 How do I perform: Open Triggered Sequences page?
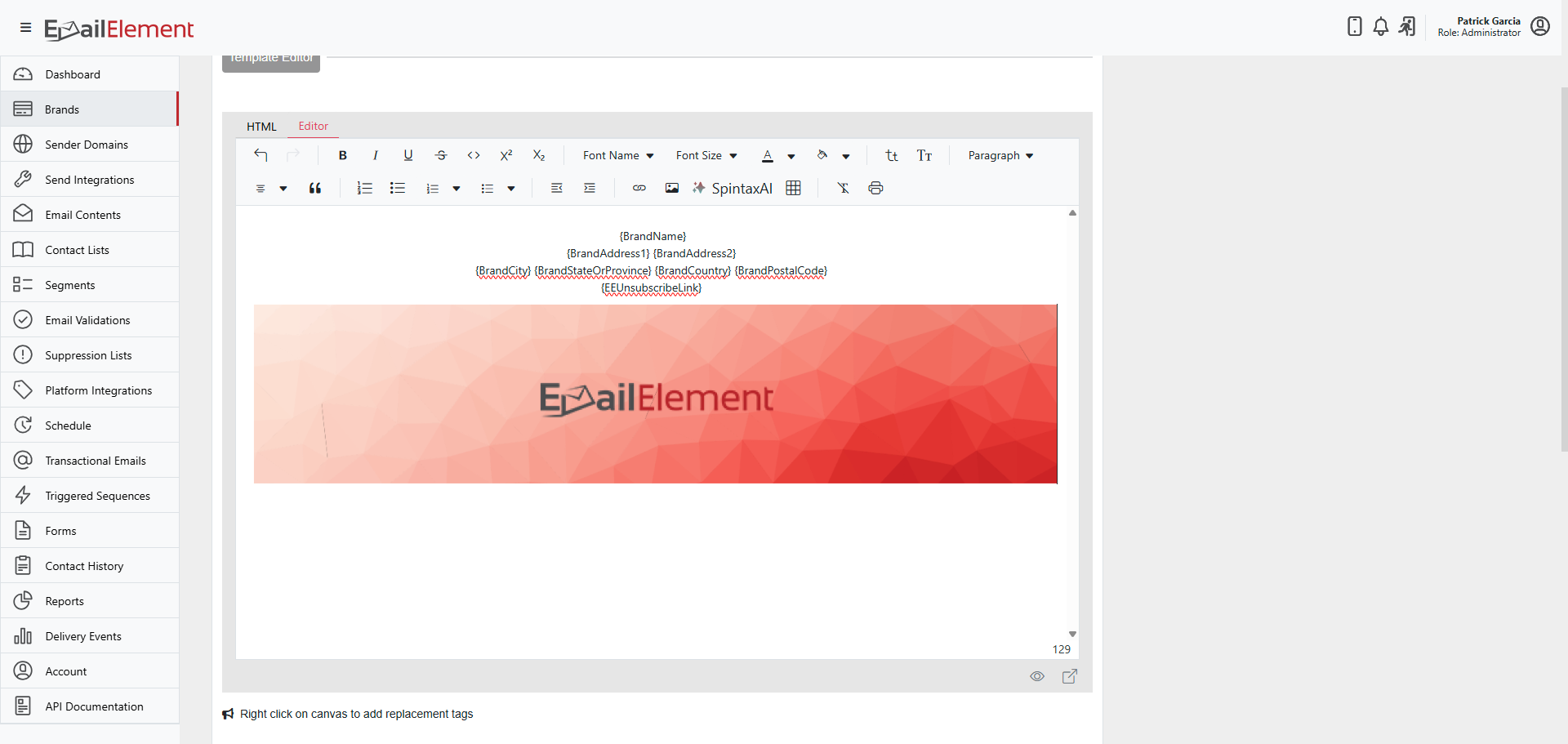[90, 496]
